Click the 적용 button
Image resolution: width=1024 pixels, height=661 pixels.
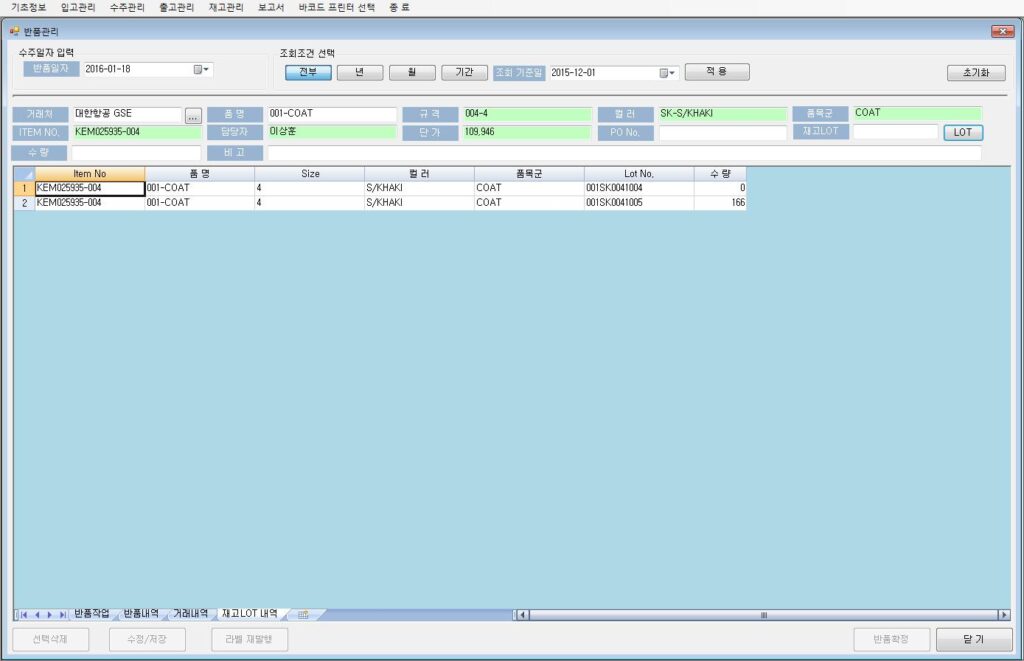(717, 72)
